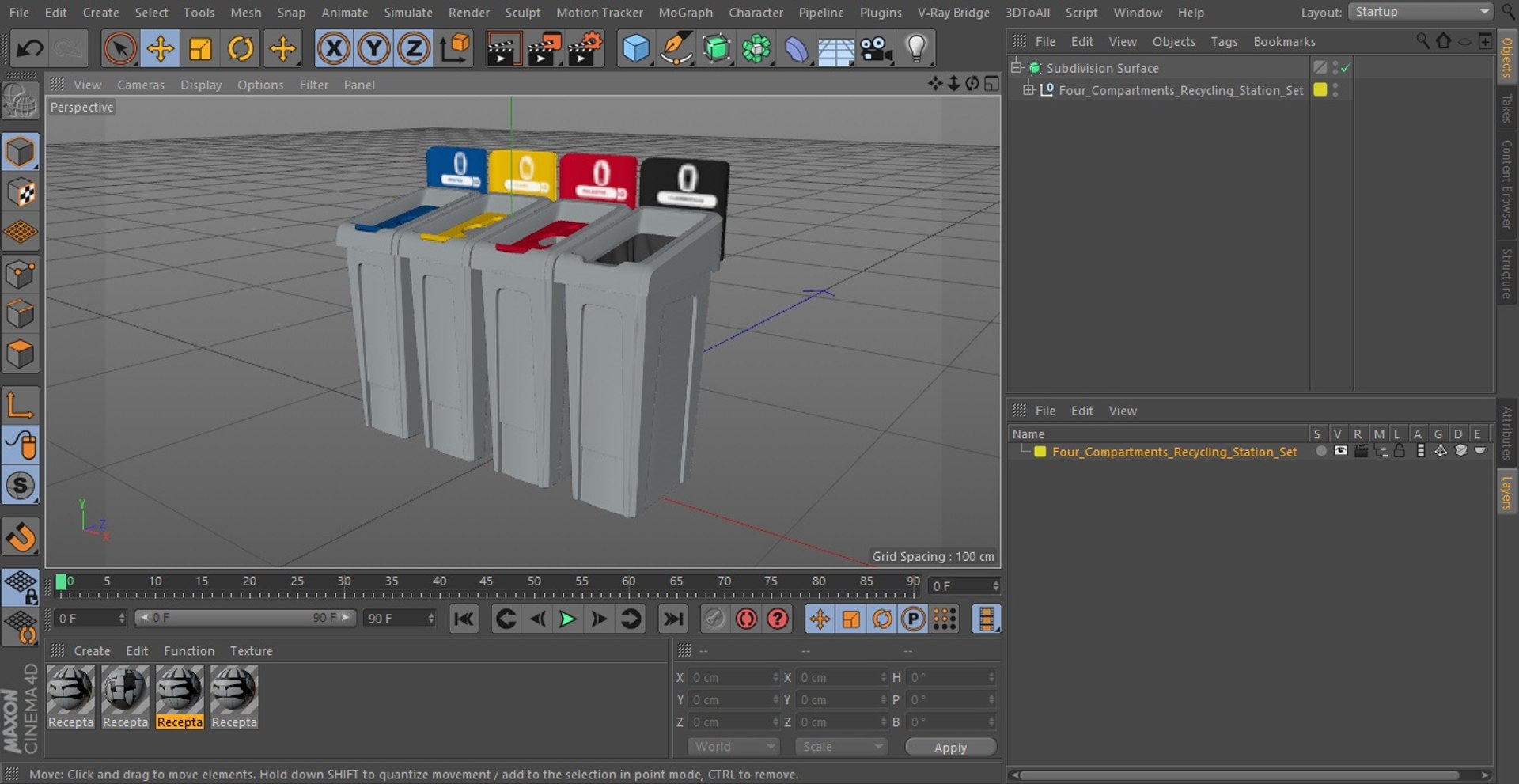Click the record active objects button
The height and width of the screenshot is (784, 1519).
point(746,619)
